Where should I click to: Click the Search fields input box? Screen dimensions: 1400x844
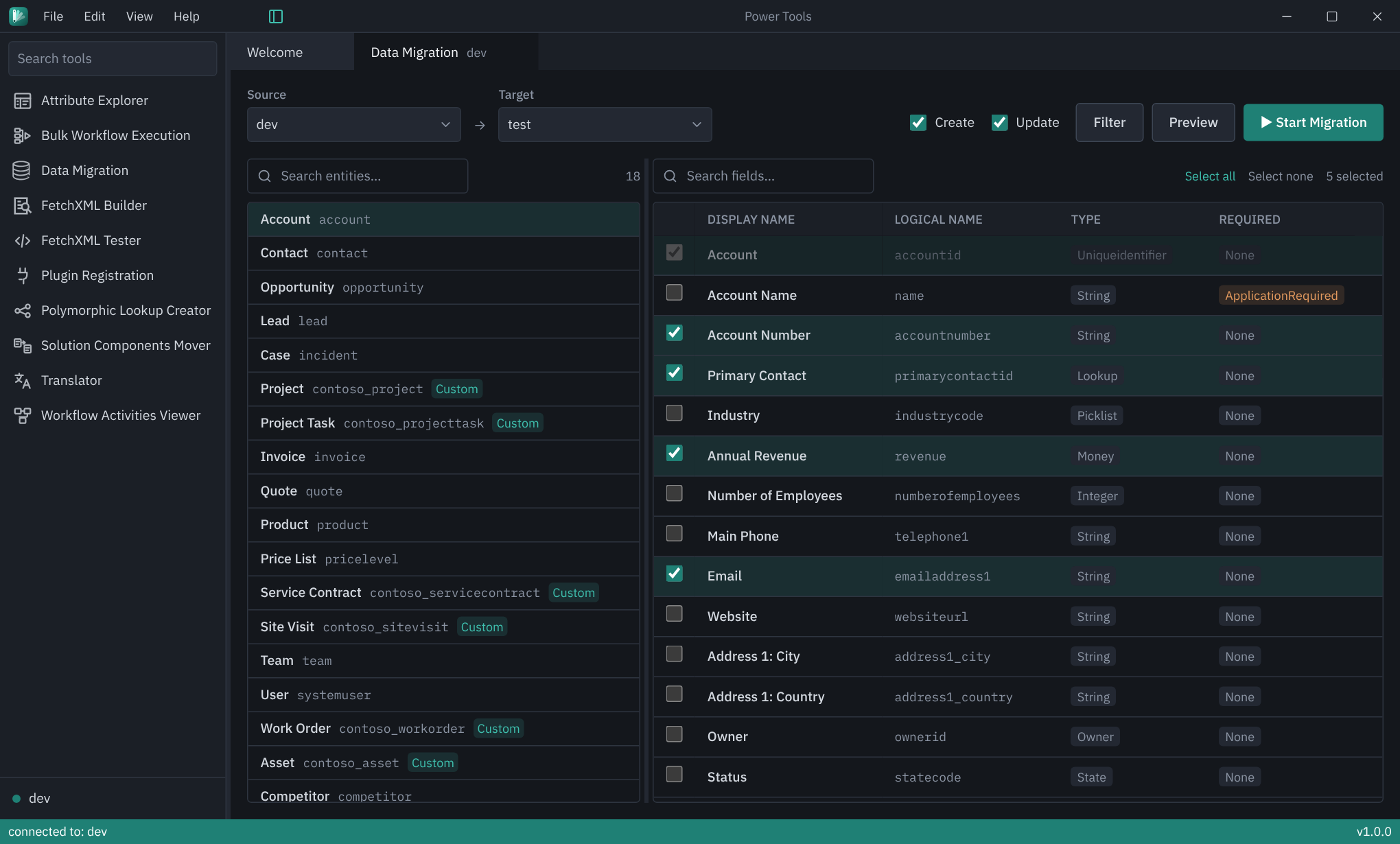tap(763, 176)
